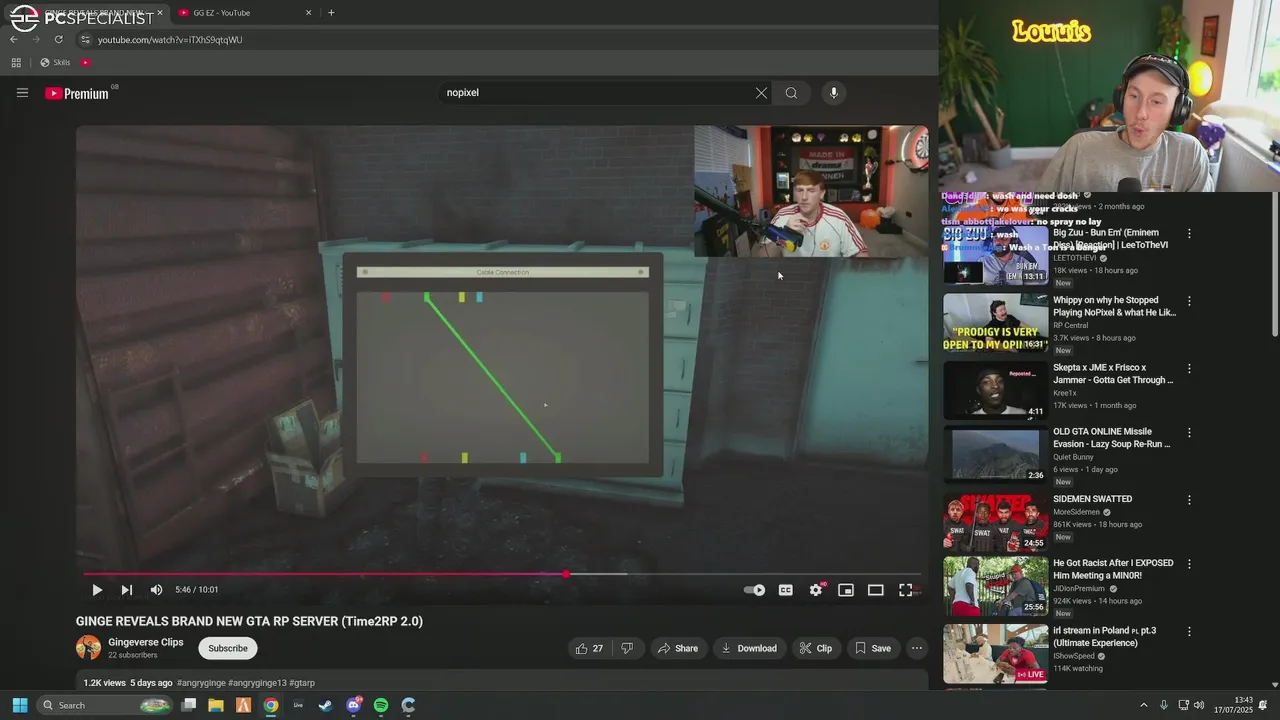The image size is (1280, 720).
Task: Open Irl stream in Poland live video
Action: [x=1104, y=637]
